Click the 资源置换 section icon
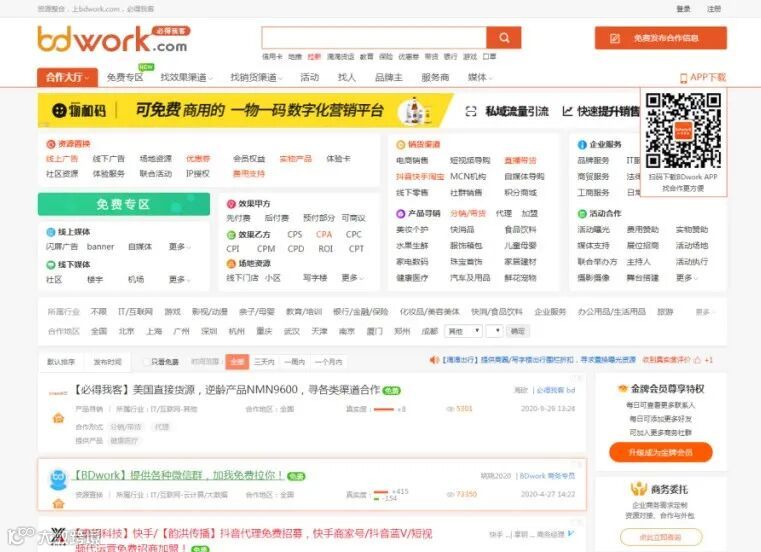This screenshot has height=552, width=761. click(x=50, y=144)
